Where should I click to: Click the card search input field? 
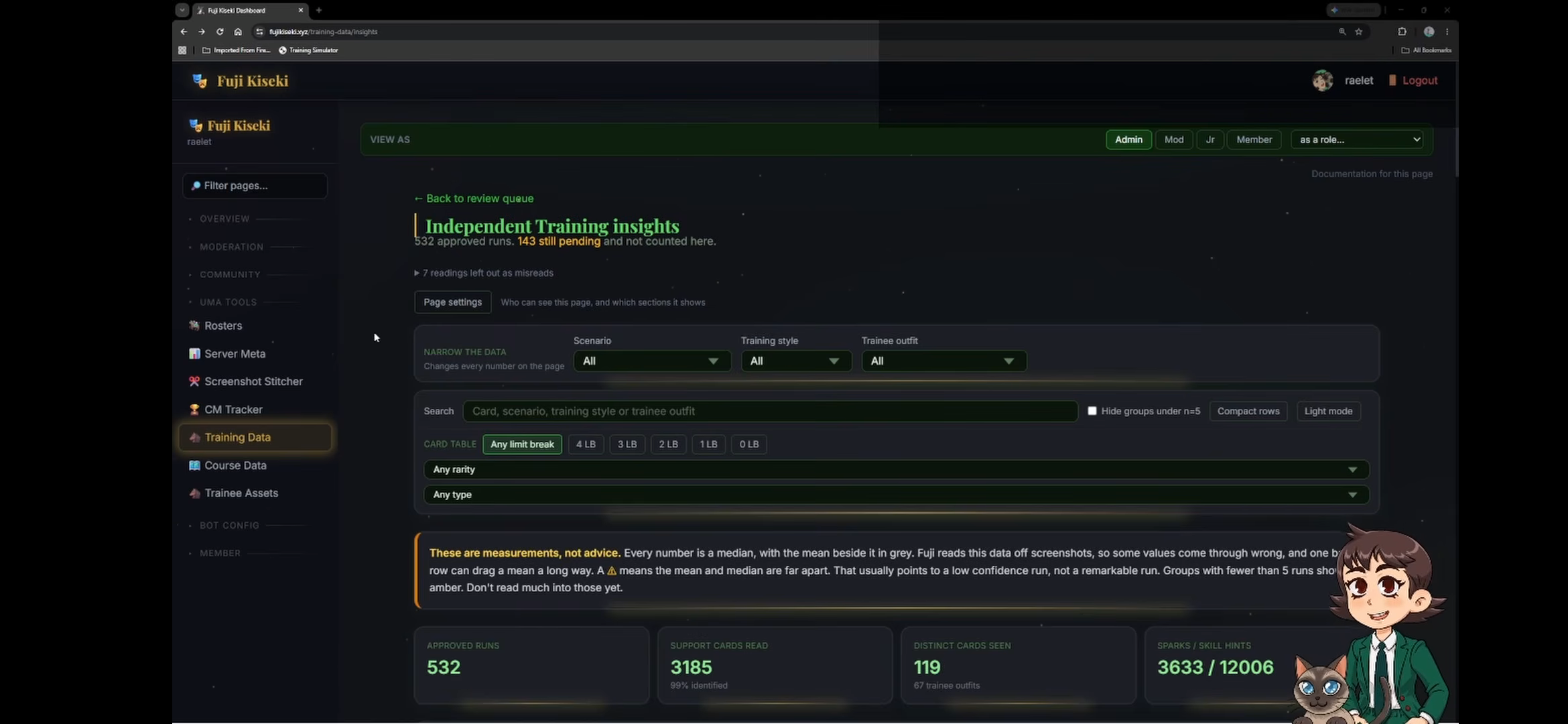[771, 411]
